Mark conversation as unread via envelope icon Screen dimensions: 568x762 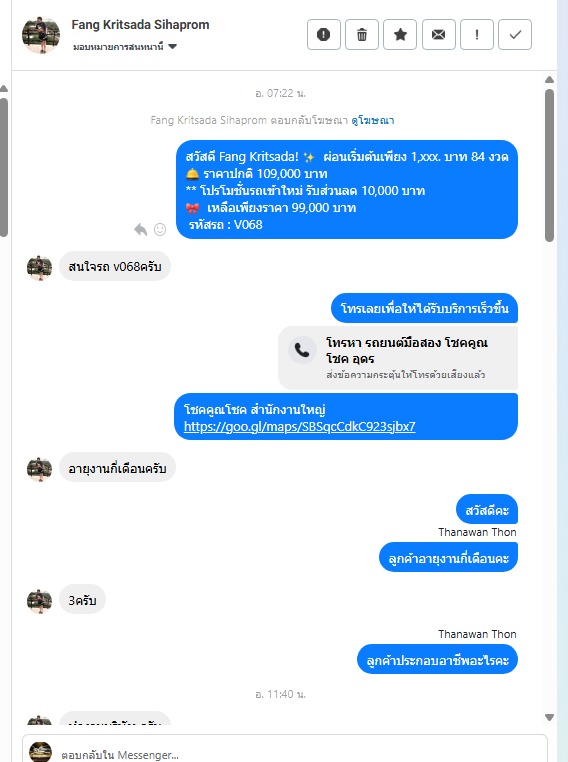438,35
